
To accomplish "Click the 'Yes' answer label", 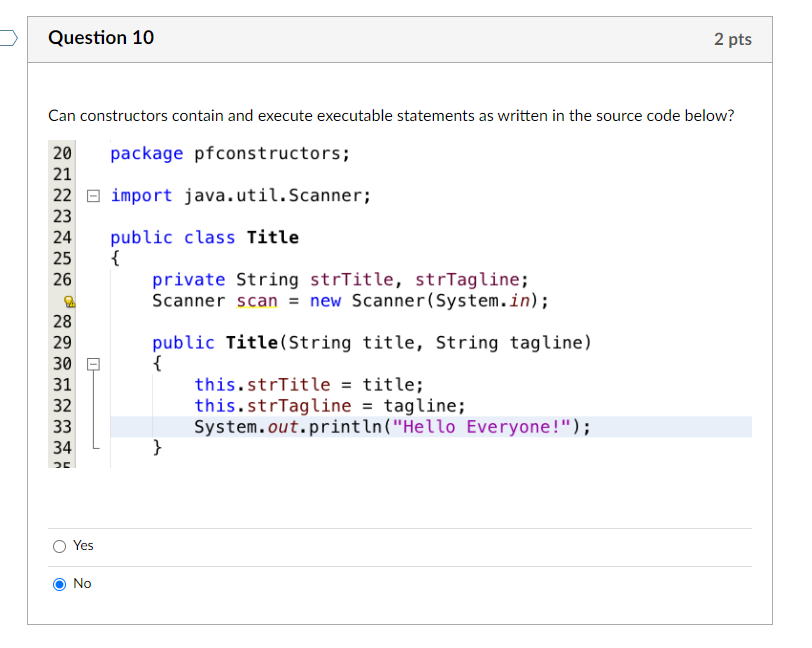I will click(x=83, y=545).
